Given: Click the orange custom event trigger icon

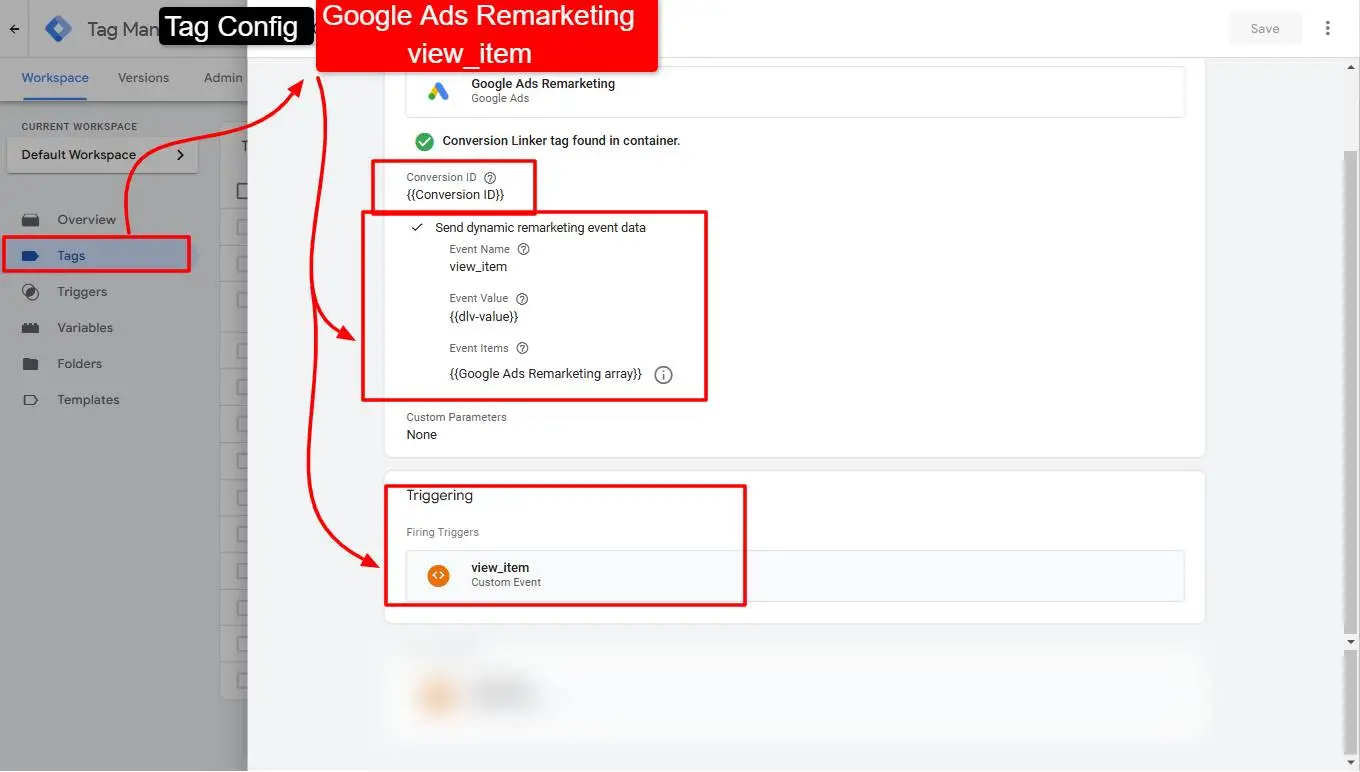Looking at the screenshot, I should tap(438, 575).
